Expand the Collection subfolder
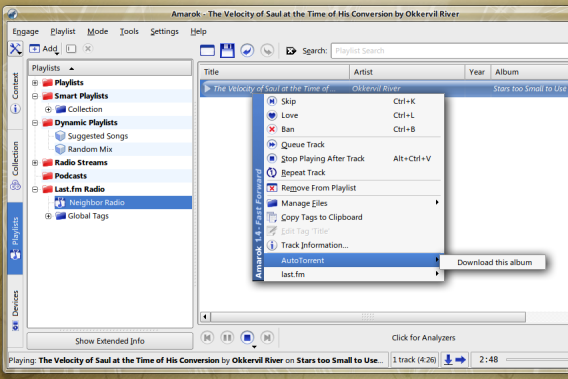The height and width of the screenshot is (379, 568). click(48, 109)
